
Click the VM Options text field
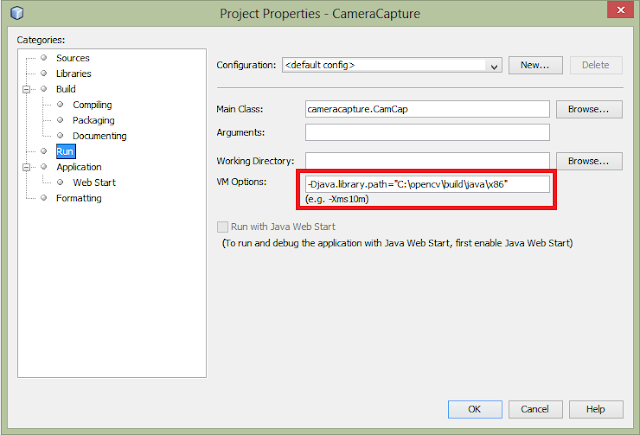(x=427, y=184)
